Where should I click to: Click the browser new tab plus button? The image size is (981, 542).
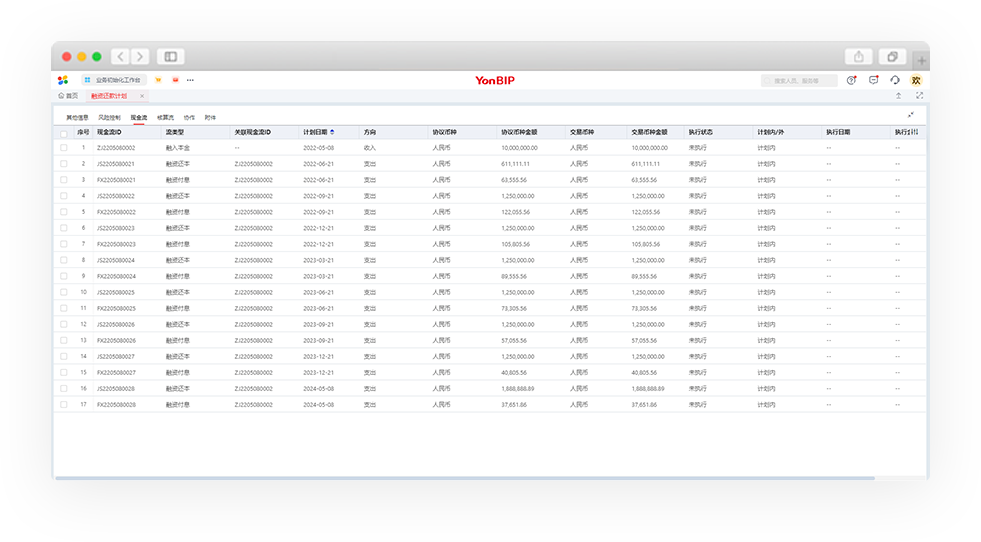pyautogui.click(x=922, y=60)
